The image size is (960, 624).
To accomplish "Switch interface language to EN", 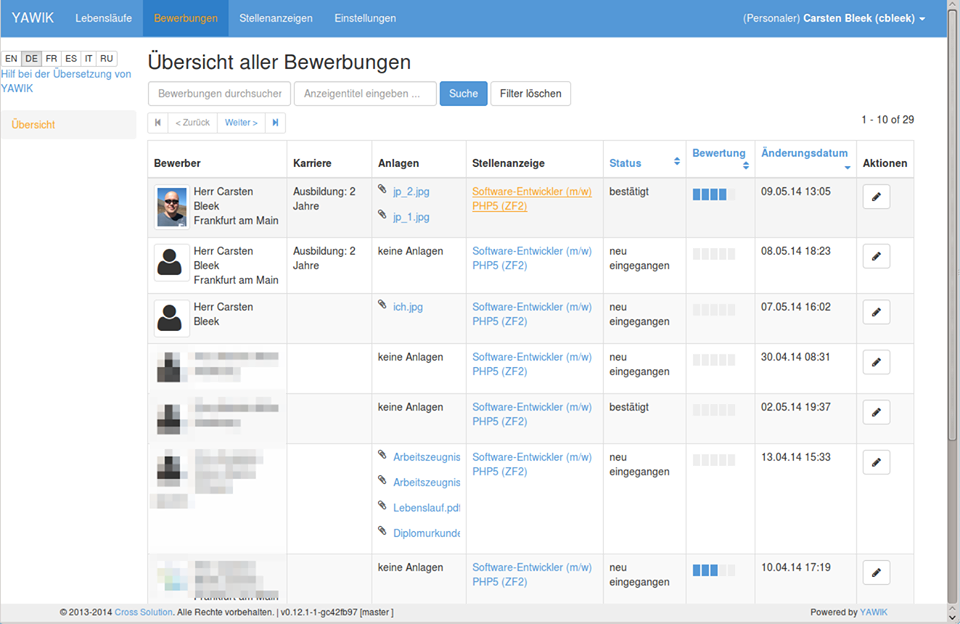I will pos(11,58).
